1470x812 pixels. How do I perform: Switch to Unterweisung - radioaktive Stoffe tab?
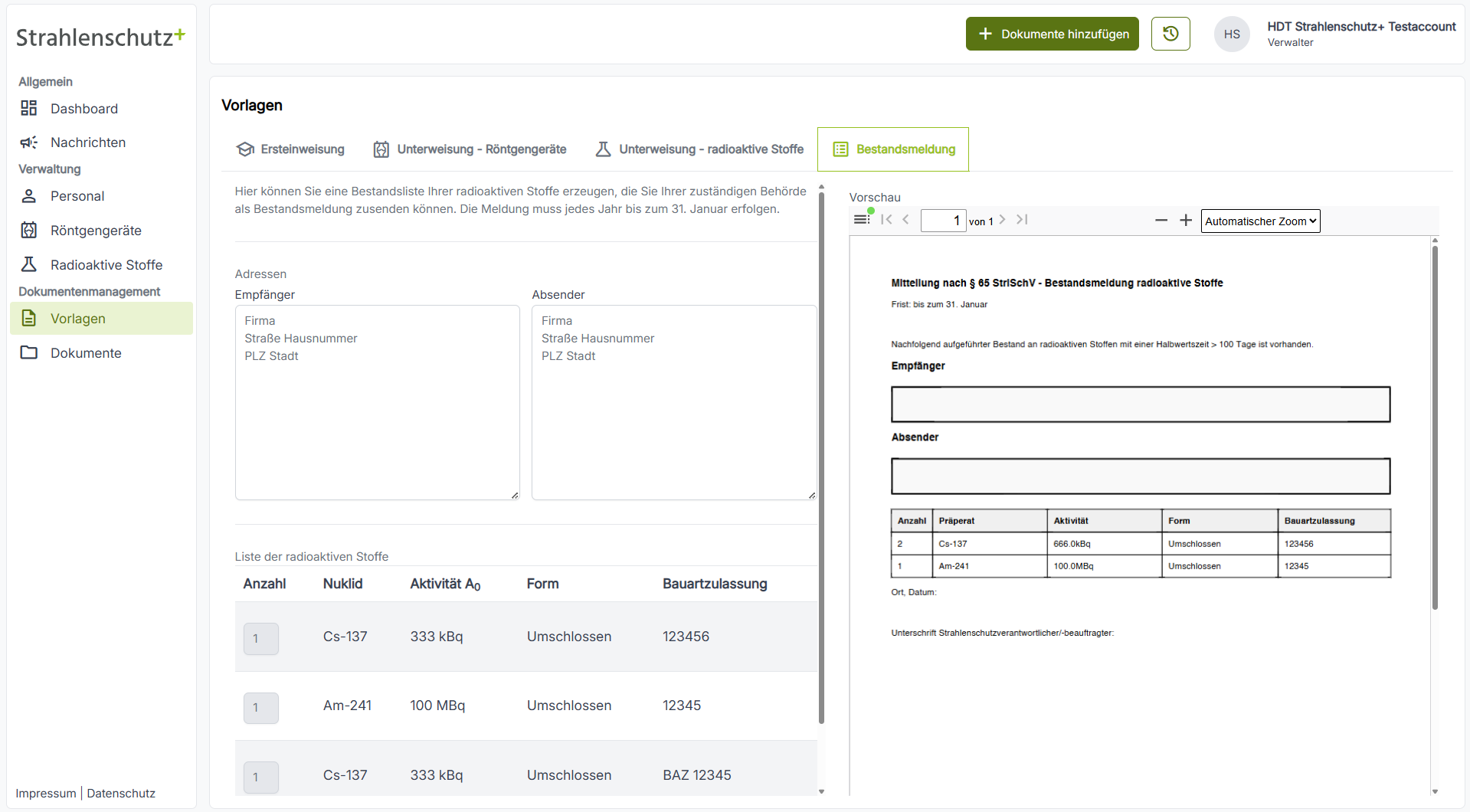point(699,149)
